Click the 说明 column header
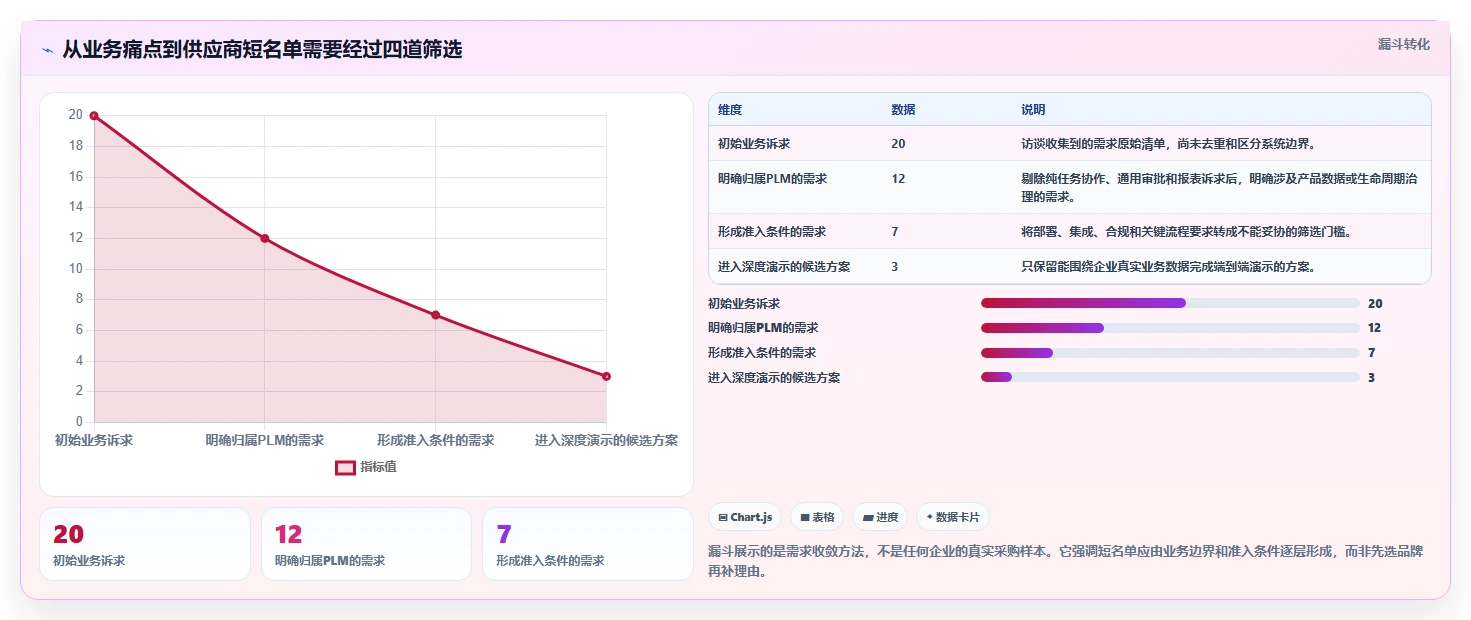 [1033, 110]
